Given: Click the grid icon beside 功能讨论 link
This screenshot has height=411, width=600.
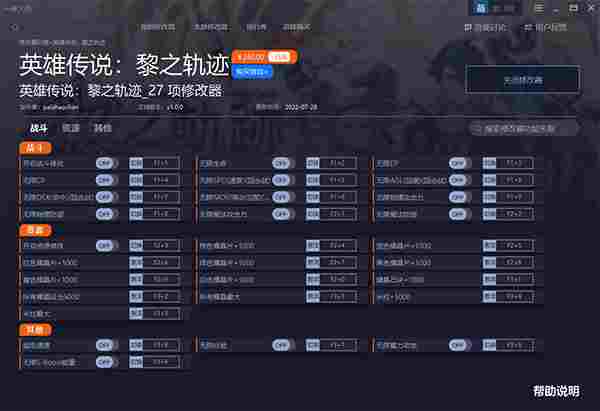Looking at the screenshot, I should 468,28.
